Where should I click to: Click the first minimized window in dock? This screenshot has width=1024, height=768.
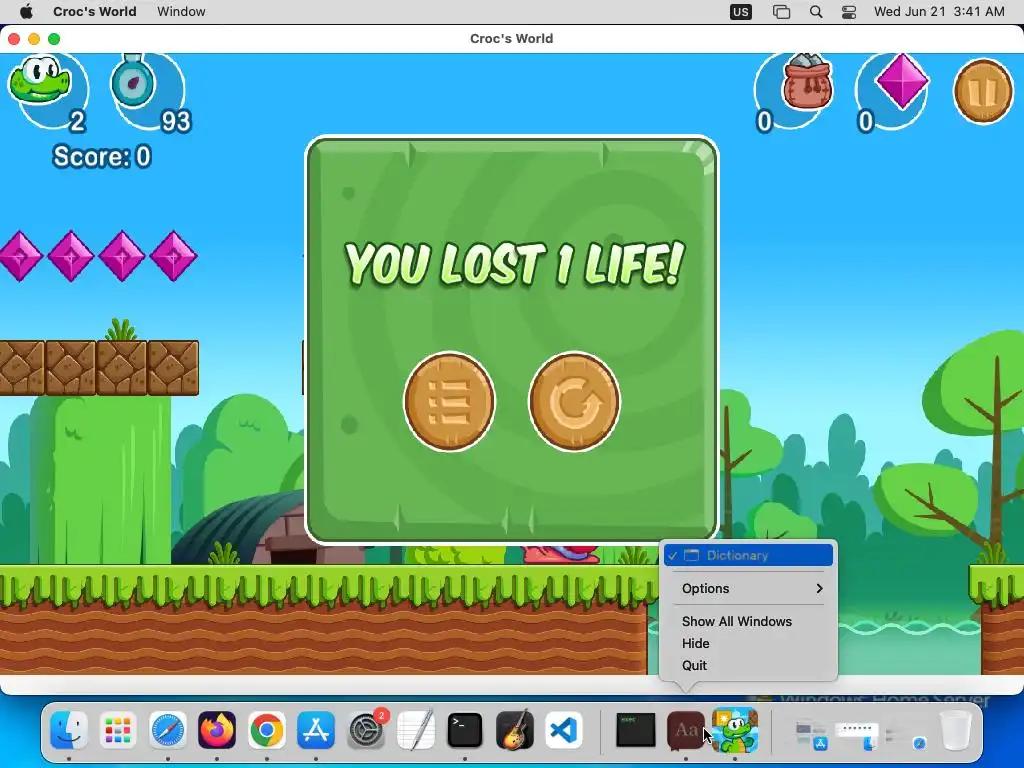[811, 734]
